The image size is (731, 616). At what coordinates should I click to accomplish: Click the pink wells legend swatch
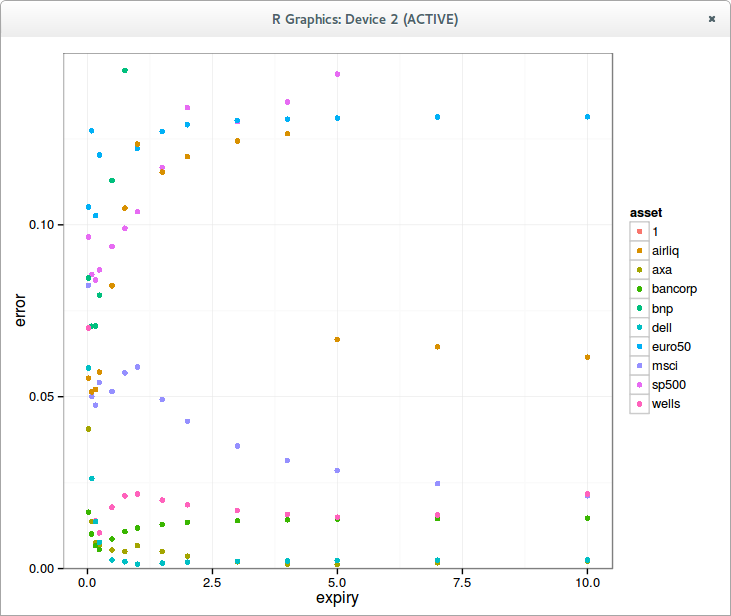tap(639, 404)
